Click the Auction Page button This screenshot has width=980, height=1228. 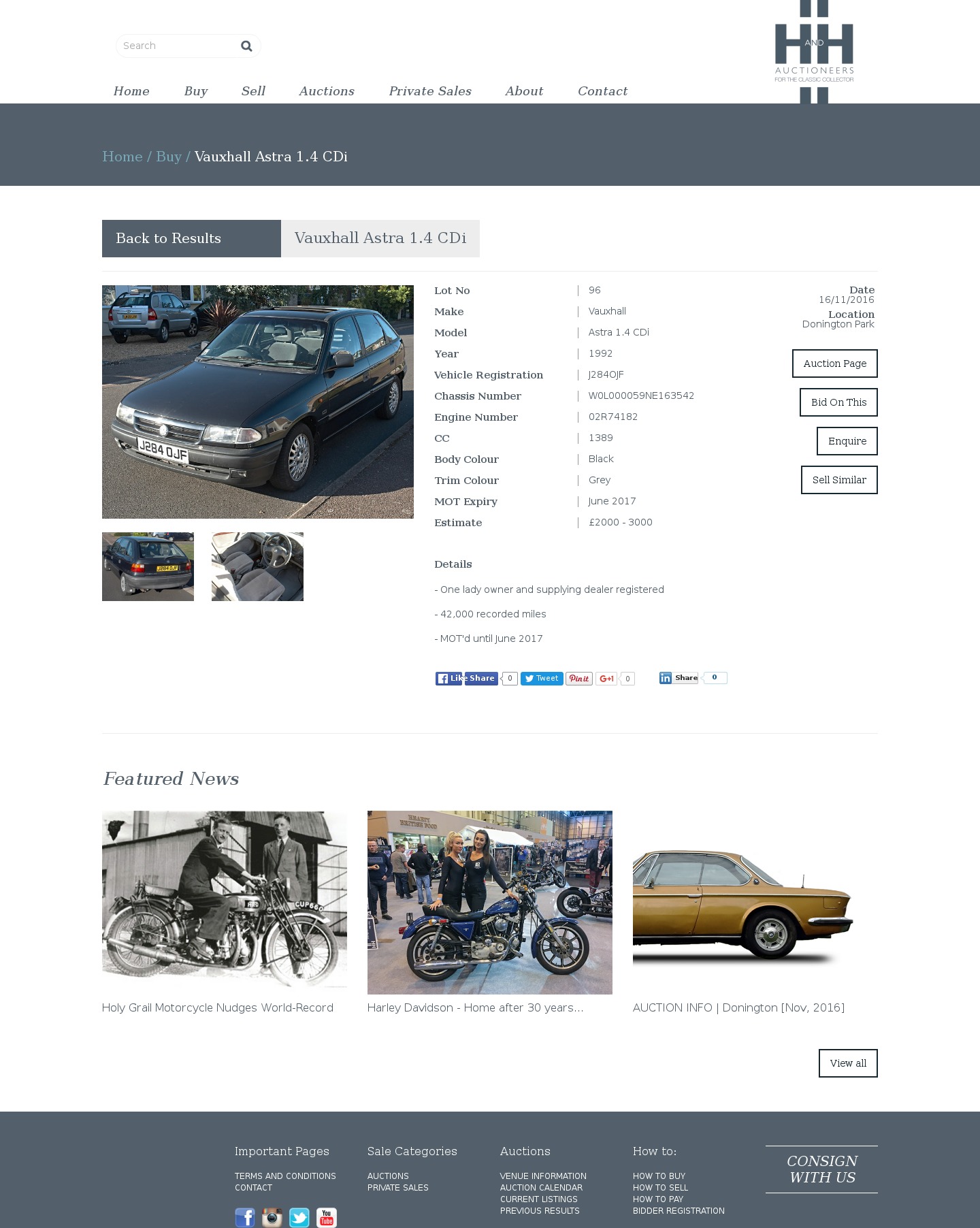click(835, 363)
